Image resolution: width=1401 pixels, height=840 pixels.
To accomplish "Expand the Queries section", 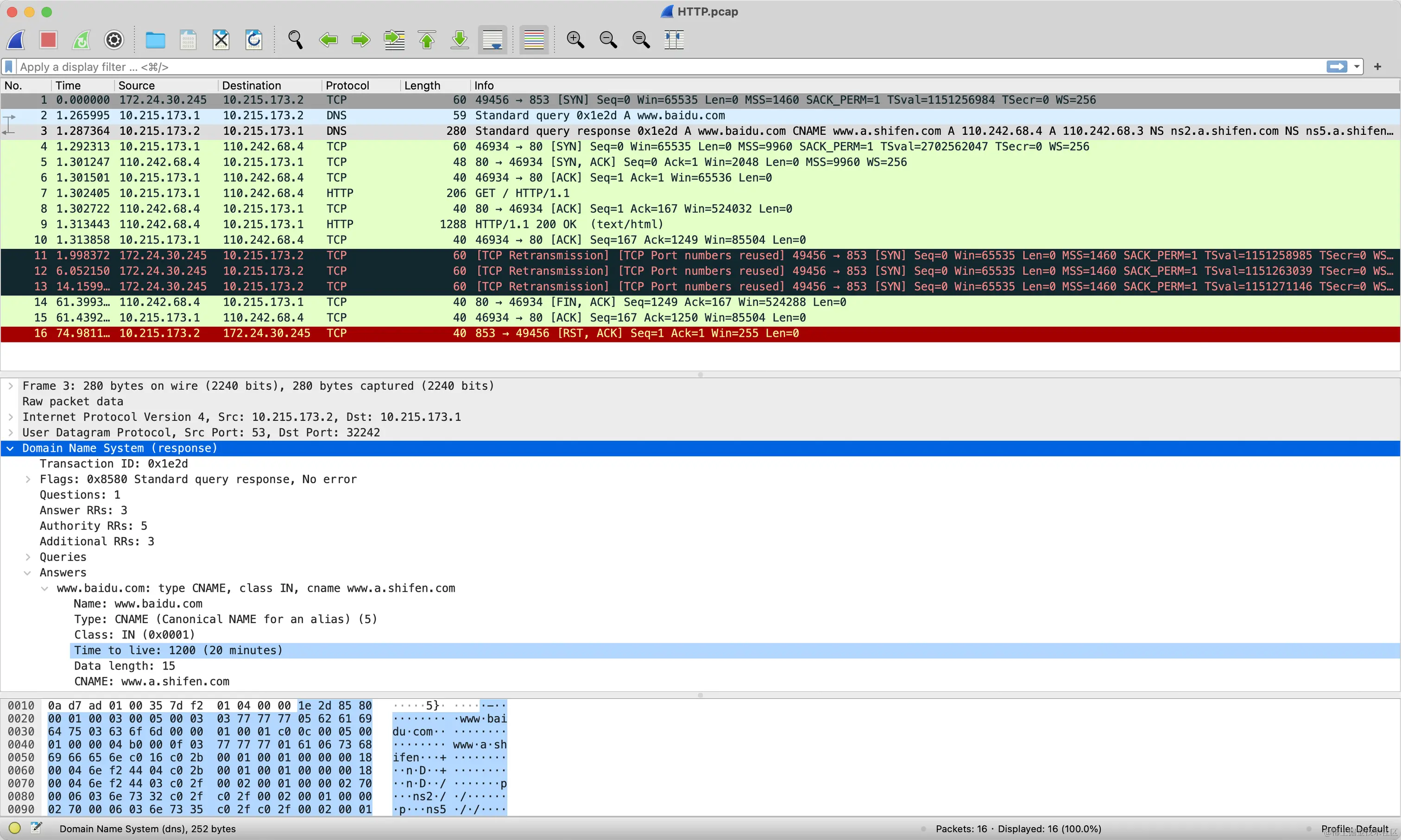I will [x=28, y=557].
